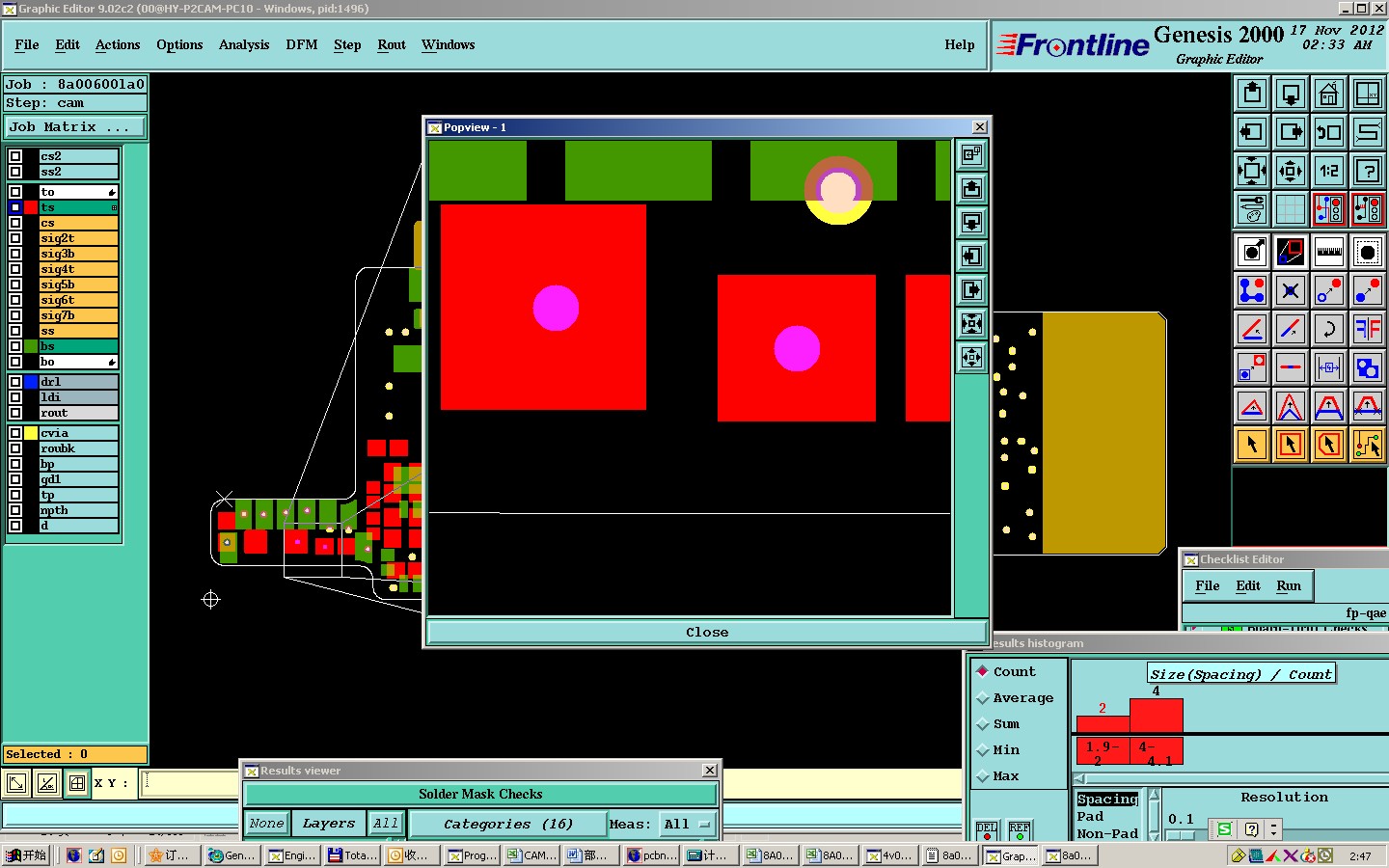Select the rectangle area select tool
1389x868 pixels.
(x=1291, y=445)
